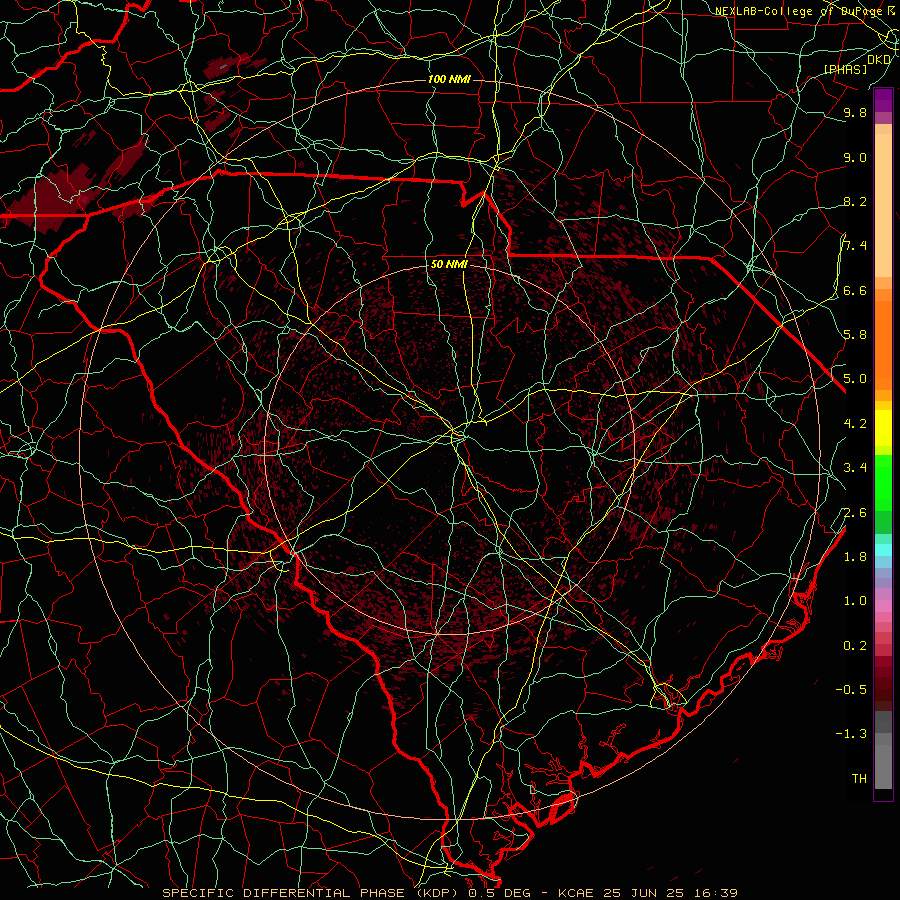This screenshot has height=900, width=900.
Task: Click the 100 NMI range ring label
Action: click(449, 79)
